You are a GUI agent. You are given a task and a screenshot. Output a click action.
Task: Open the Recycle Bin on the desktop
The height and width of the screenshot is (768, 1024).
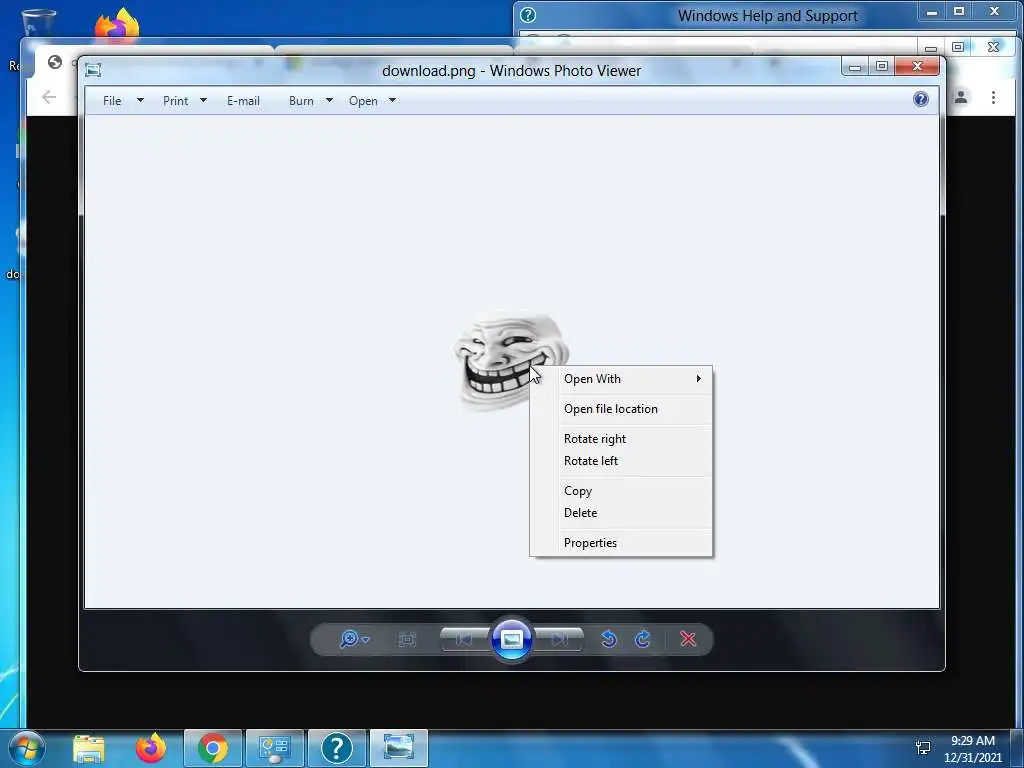point(38,23)
